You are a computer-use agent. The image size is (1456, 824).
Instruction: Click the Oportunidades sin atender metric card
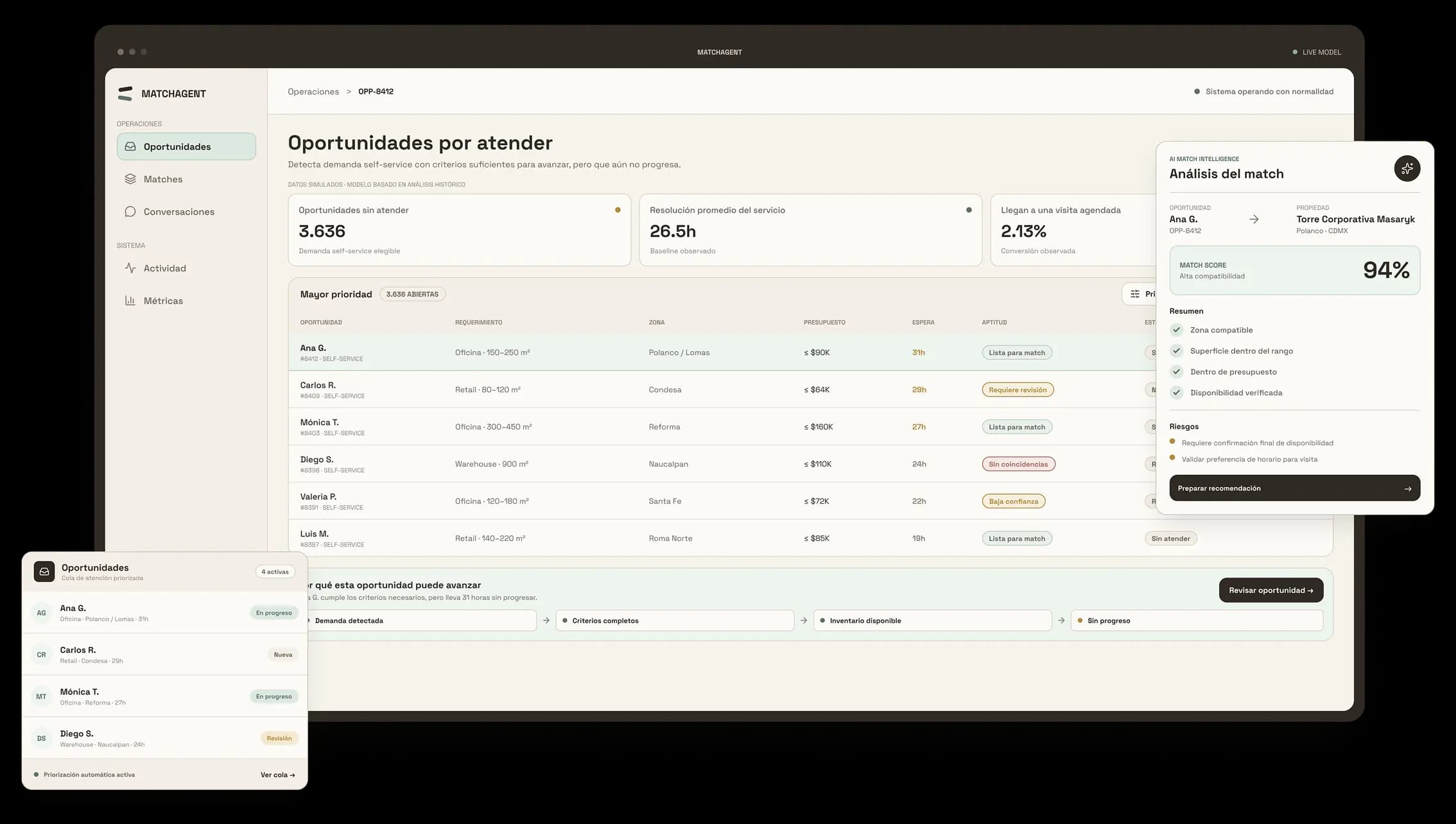(459, 230)
